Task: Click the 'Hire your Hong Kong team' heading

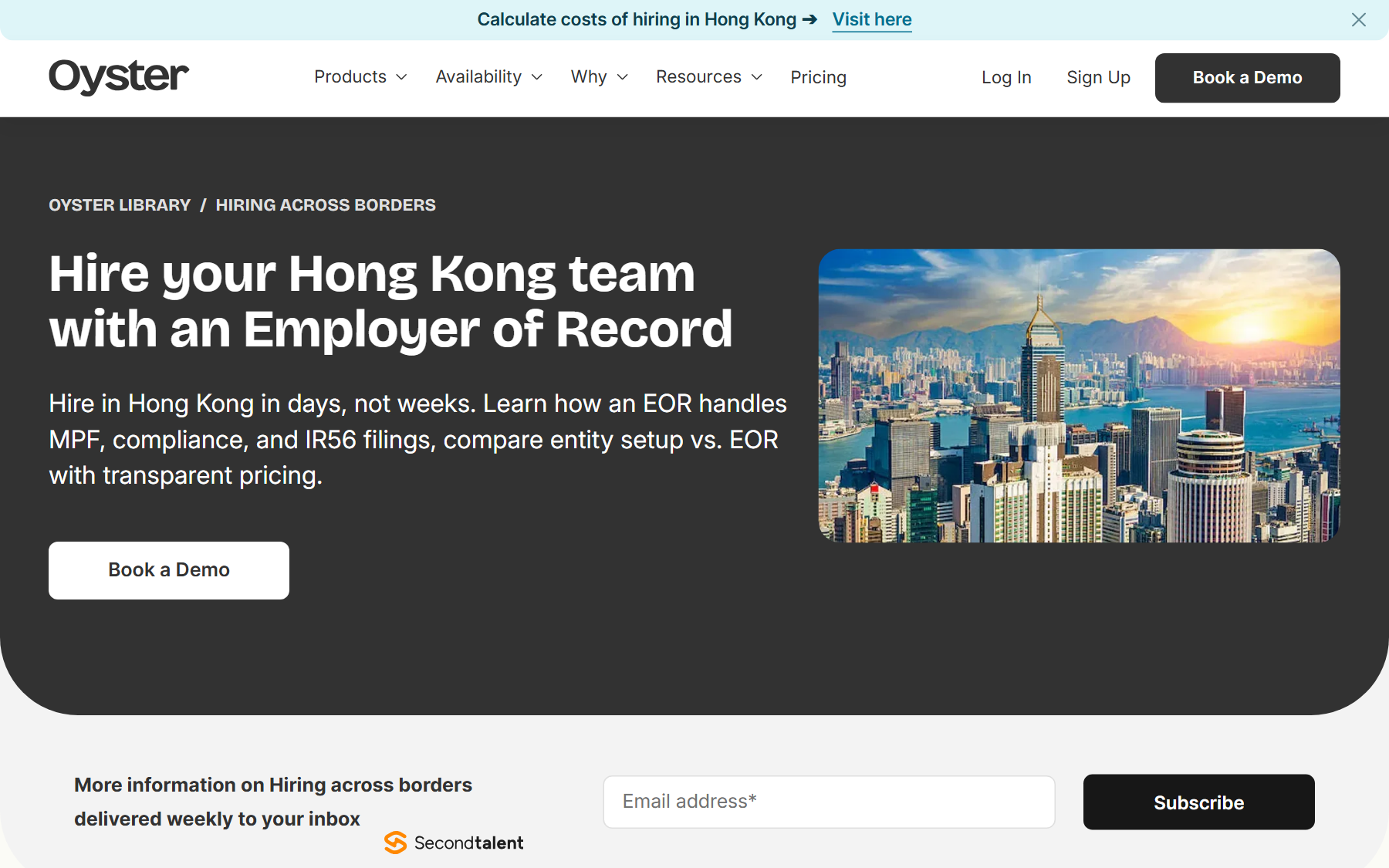Action: click(x=390, y=302)
